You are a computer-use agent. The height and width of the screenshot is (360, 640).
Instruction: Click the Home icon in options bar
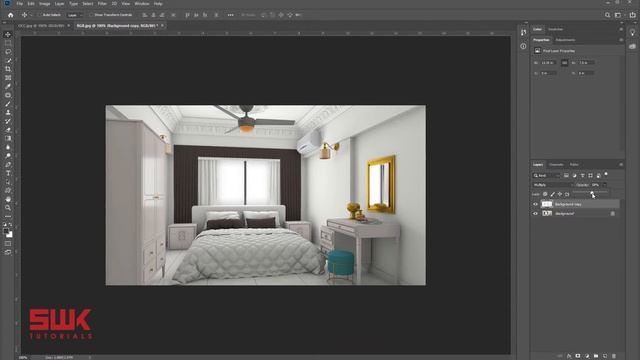11,15
